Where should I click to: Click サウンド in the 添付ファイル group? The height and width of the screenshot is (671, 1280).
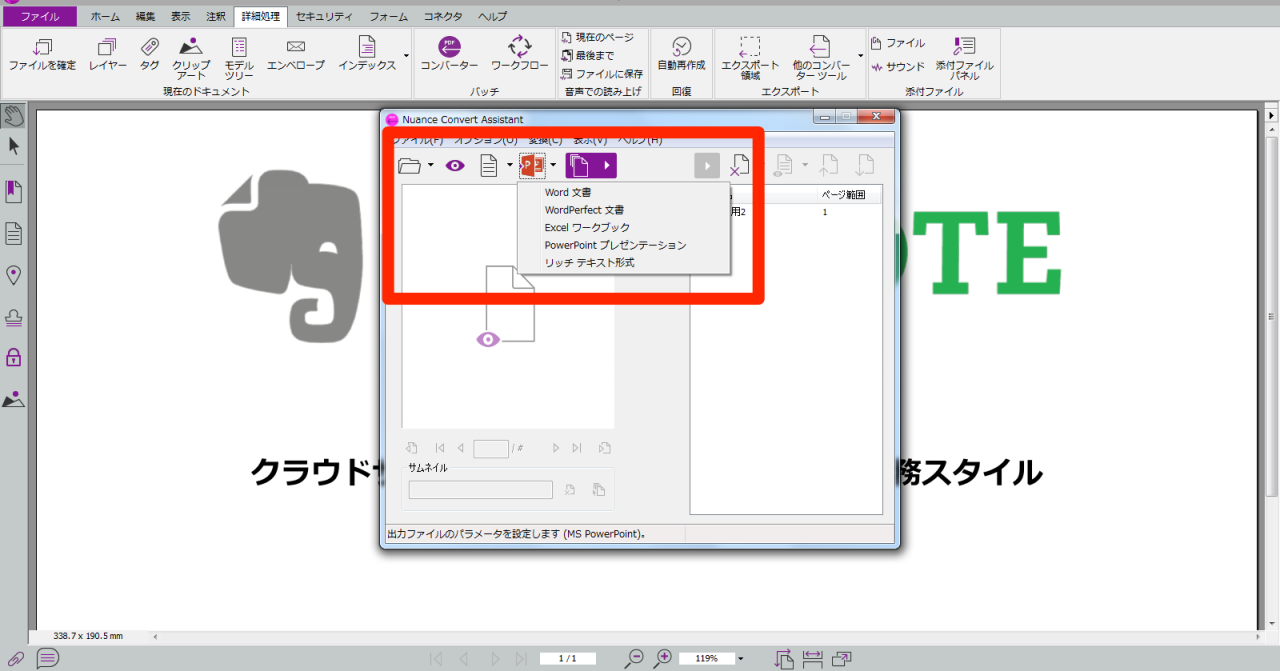coord(898,67)
